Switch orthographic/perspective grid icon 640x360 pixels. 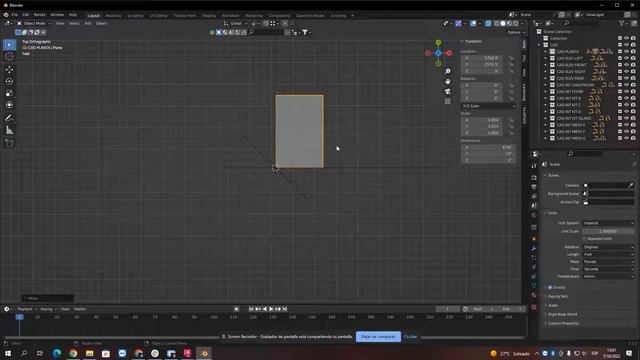coord(448,101)
